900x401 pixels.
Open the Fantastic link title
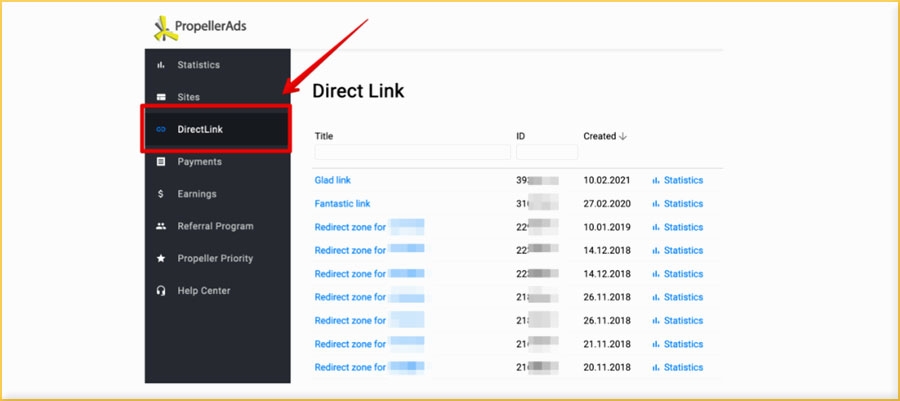[342, 204]
